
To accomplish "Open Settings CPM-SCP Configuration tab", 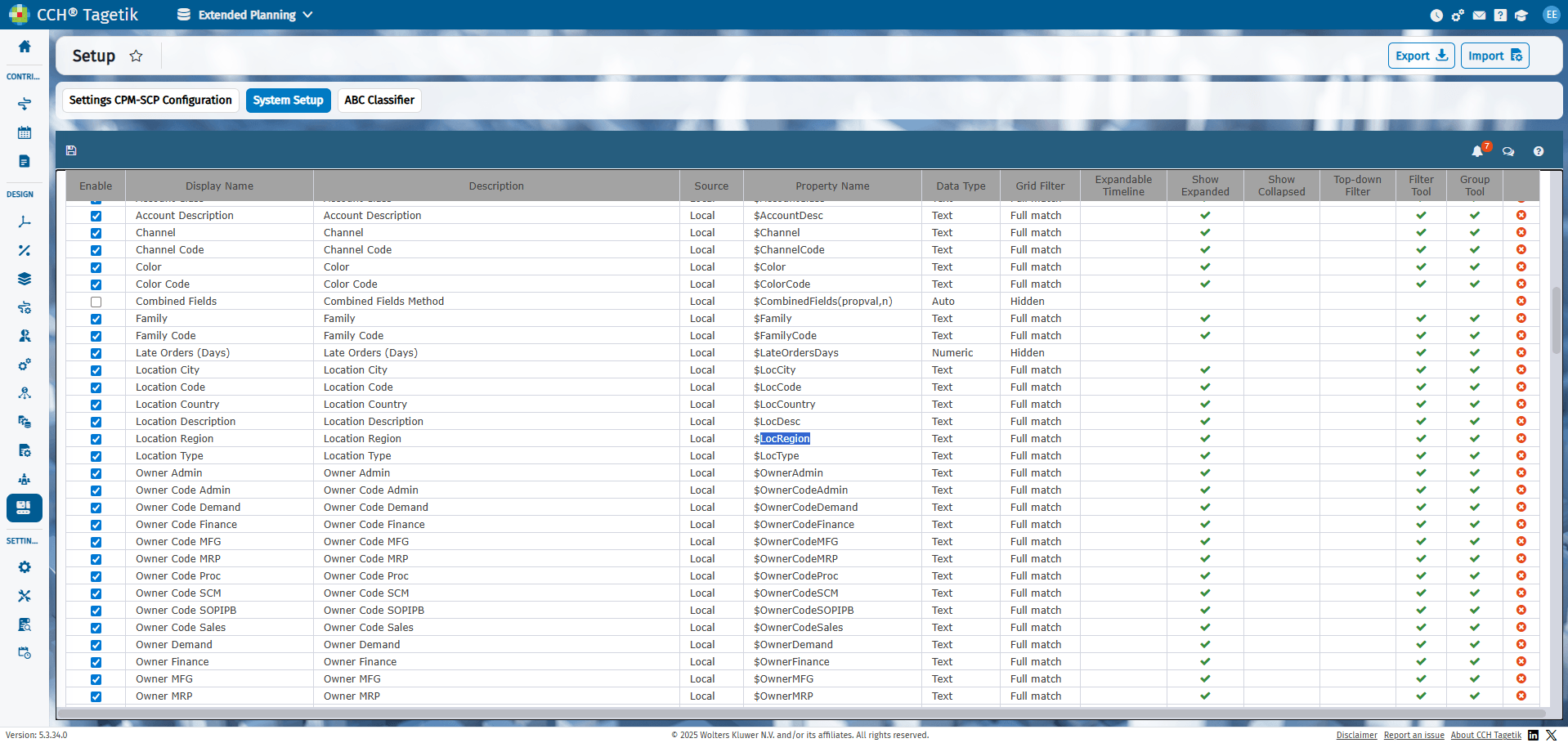I will [x=150, y=100].
